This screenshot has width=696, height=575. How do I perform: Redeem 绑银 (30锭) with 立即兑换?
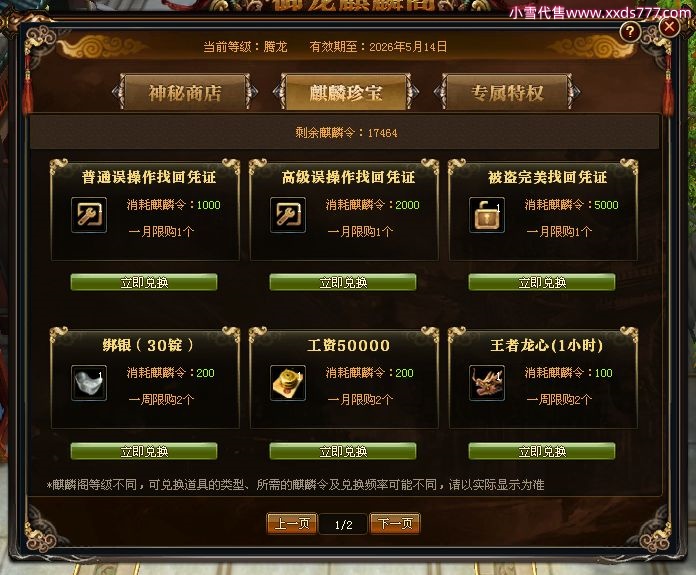[x=144, y=451]
